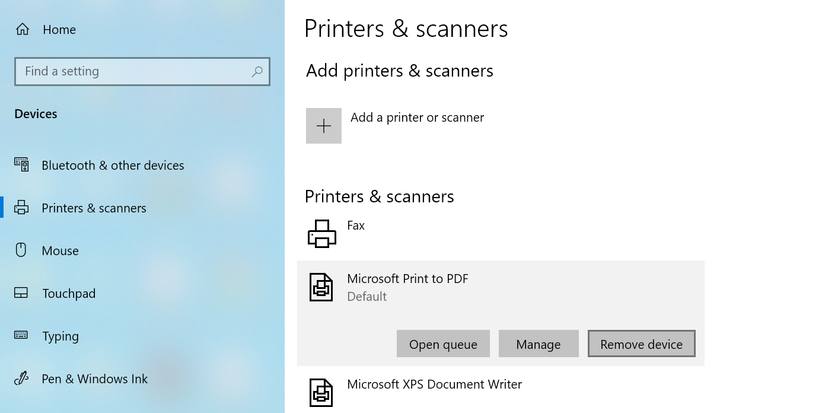The height and width of the screenshot is (413, 825).
Task: Select Printers & scanners in sidebar
Action: tap(94, 208)
